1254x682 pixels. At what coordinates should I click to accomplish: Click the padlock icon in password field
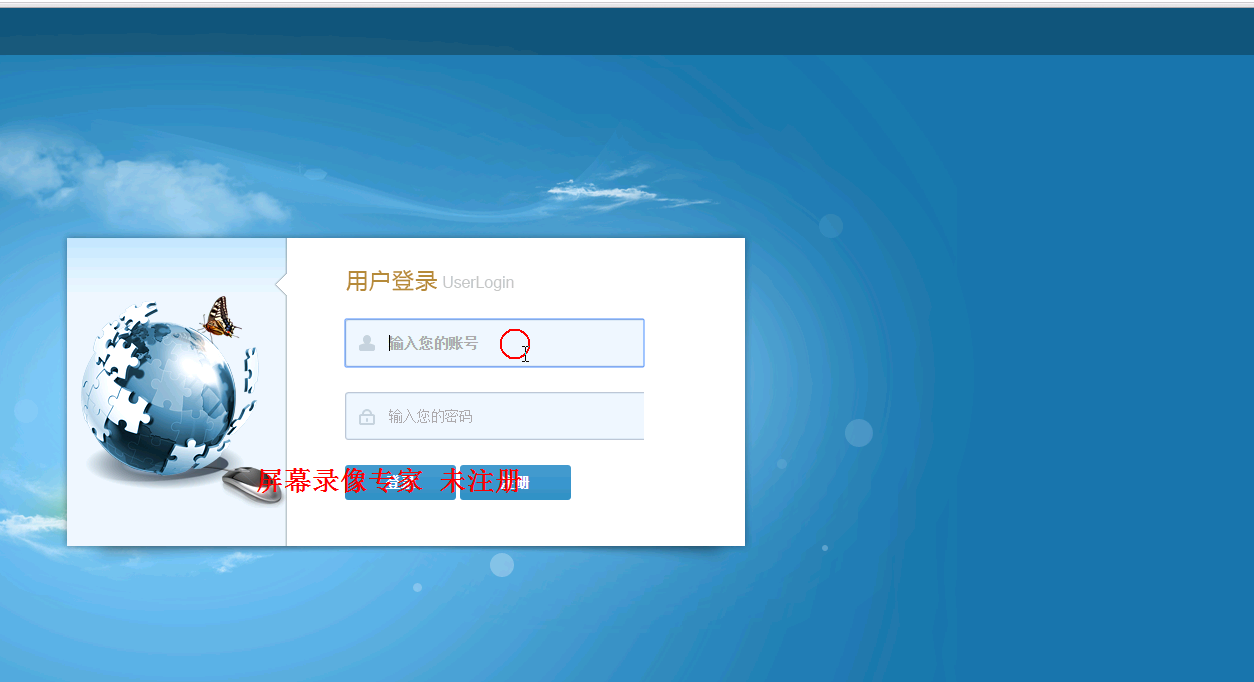(367, 417)
